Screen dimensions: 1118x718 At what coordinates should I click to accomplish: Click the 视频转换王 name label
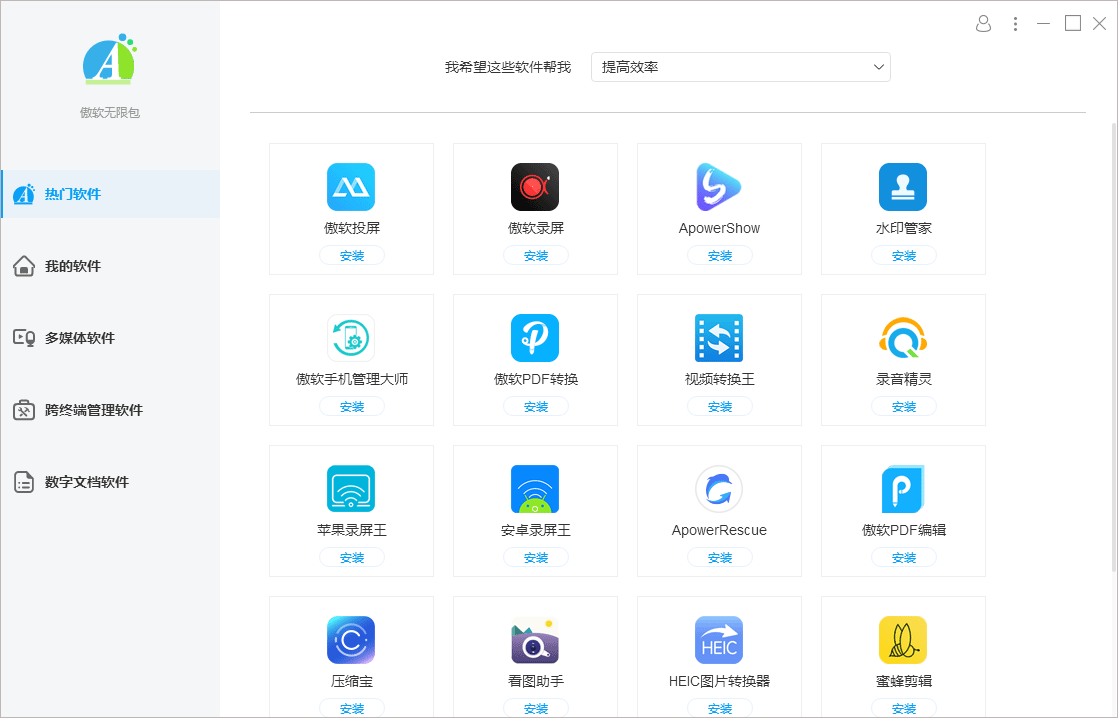pos(719,379)
